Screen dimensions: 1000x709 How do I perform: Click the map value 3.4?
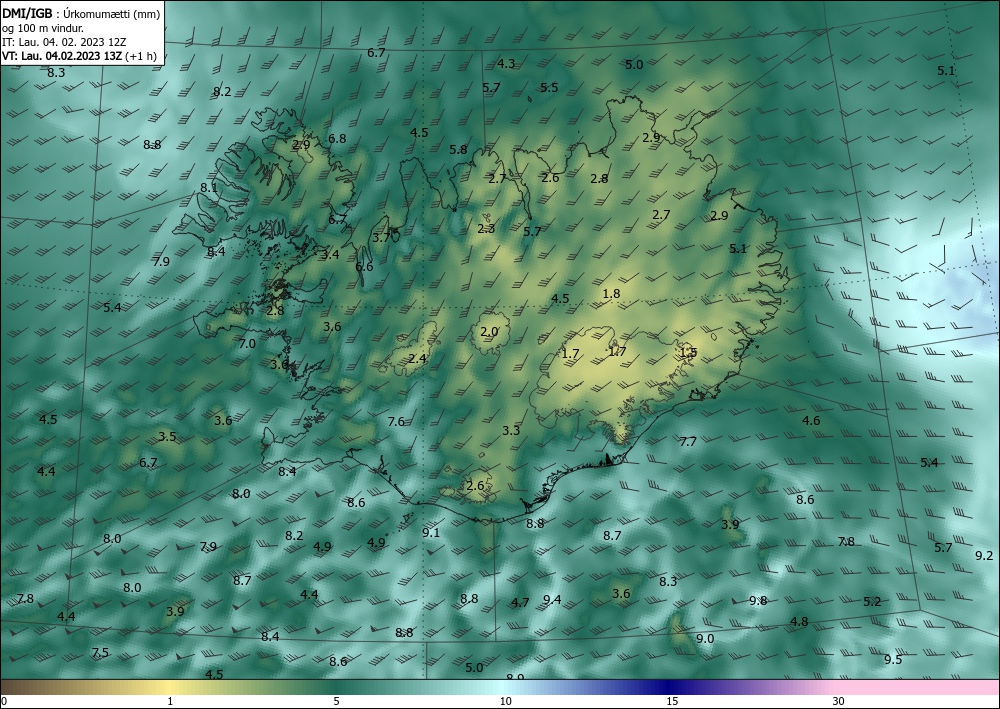click(x=330, y=255)
